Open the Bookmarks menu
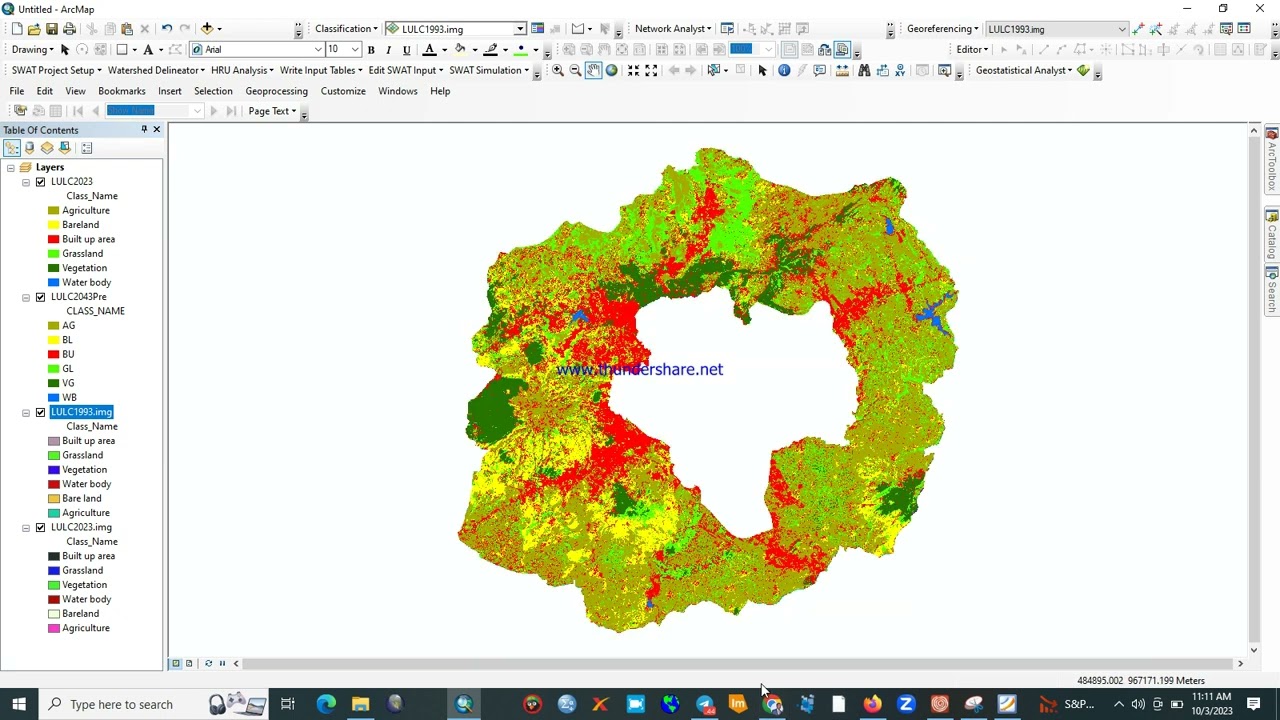 click(122, 91)
